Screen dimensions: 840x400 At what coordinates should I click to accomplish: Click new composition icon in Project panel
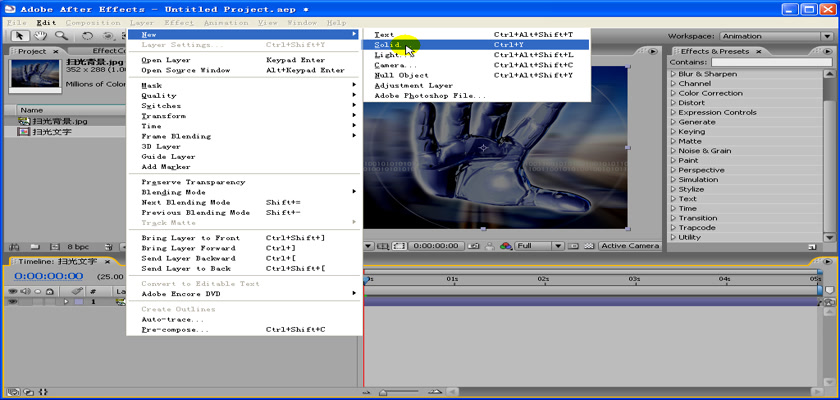pyautogui.click(x=54, y=247)
